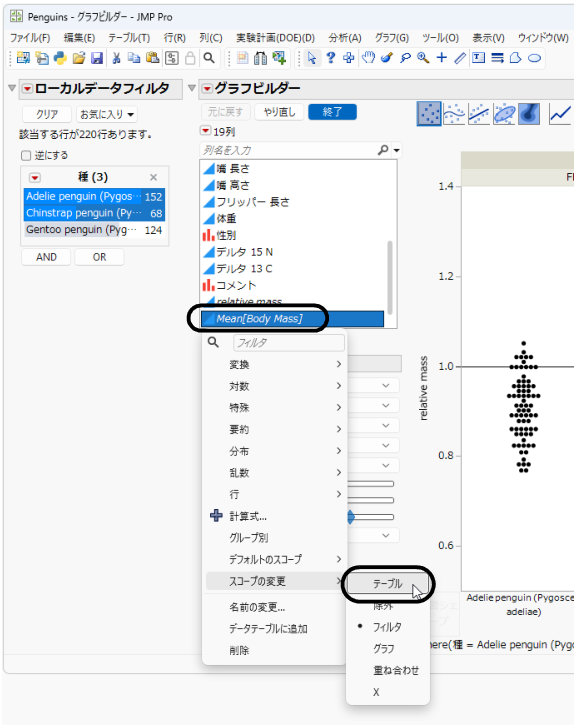Click the 終了 button

(x=332, y=112)
